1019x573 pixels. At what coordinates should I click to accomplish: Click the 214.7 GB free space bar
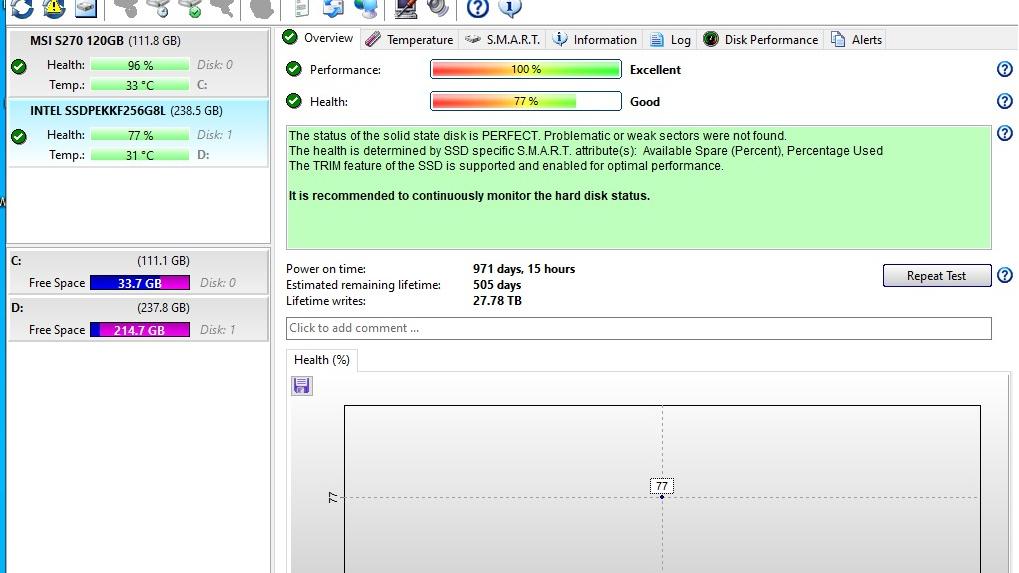coord(140,329)
